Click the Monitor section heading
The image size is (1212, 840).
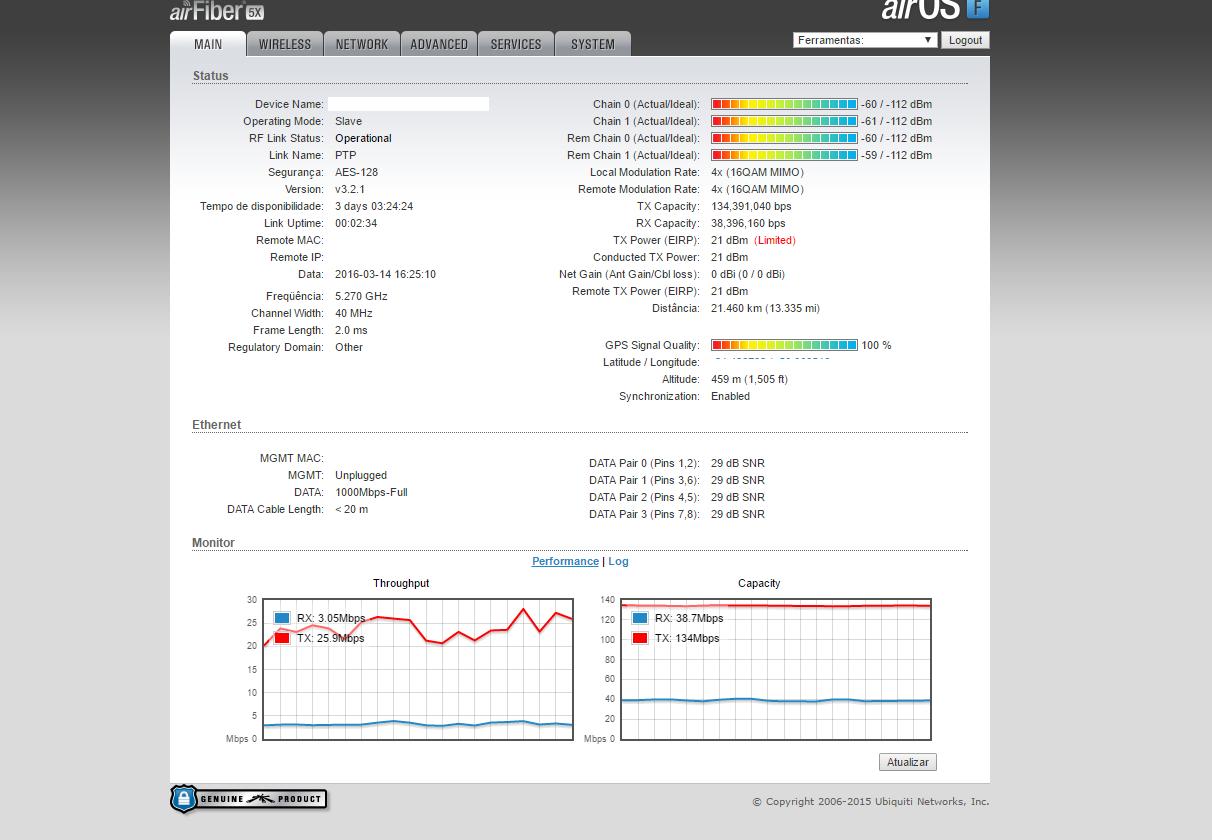pos(213,543)
